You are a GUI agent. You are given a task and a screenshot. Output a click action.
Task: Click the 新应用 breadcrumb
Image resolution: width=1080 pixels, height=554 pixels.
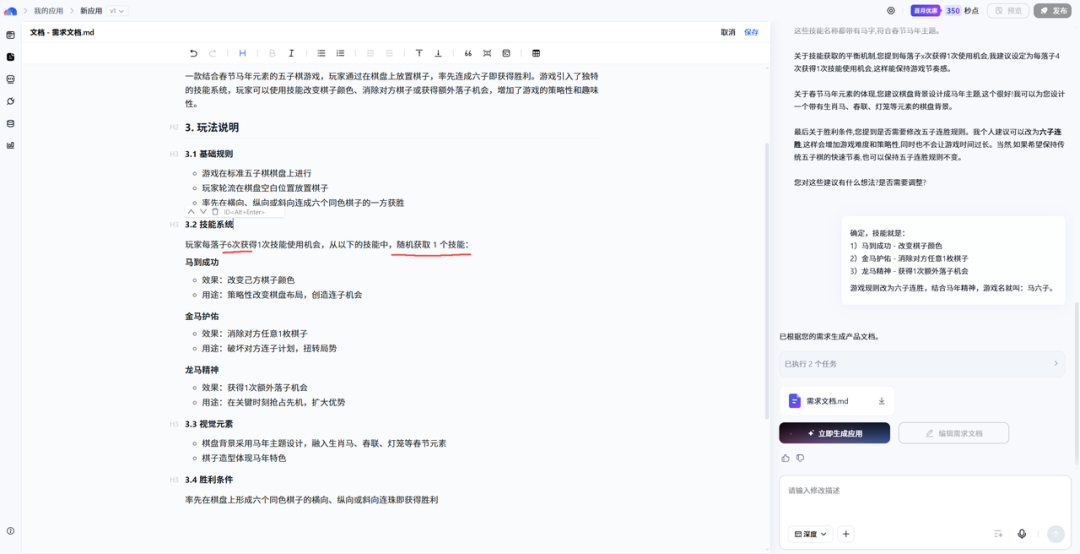90,11
